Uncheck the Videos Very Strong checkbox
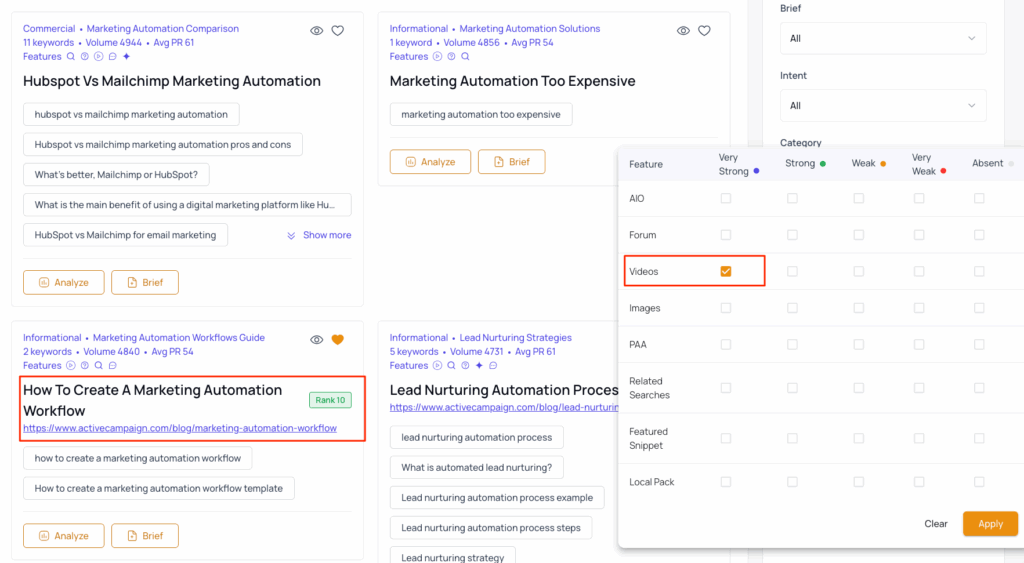The height and width of the screenshot is (563, 1024). tap(726, 271)
